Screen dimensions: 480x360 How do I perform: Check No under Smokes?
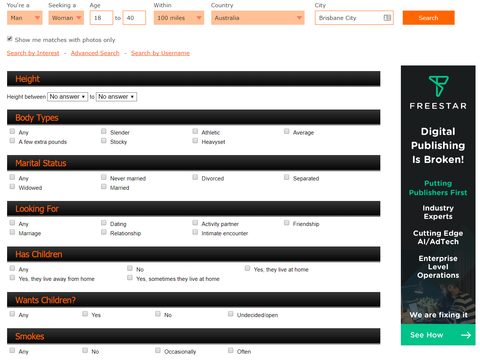[x=85, y=350]
